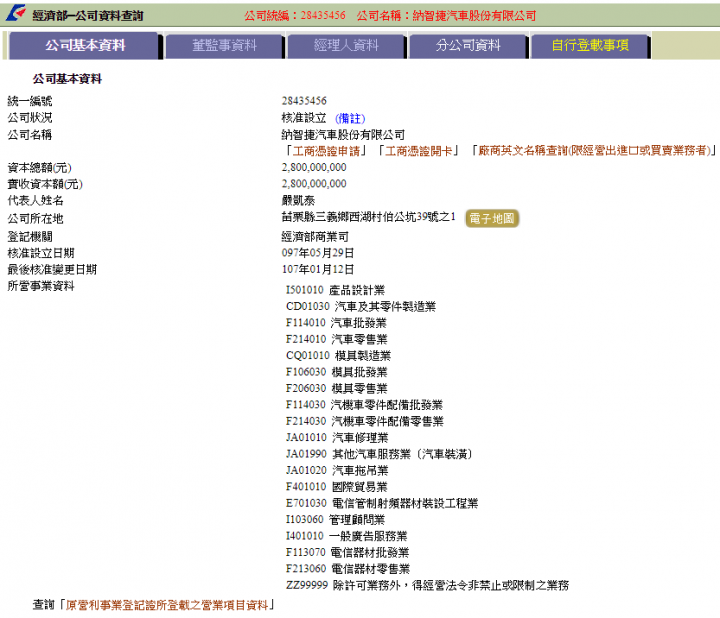Open 原營利事業登記證所登載之營業項目資料 link
The width and height of the screenshot is (720, 618).
[167, 605]
